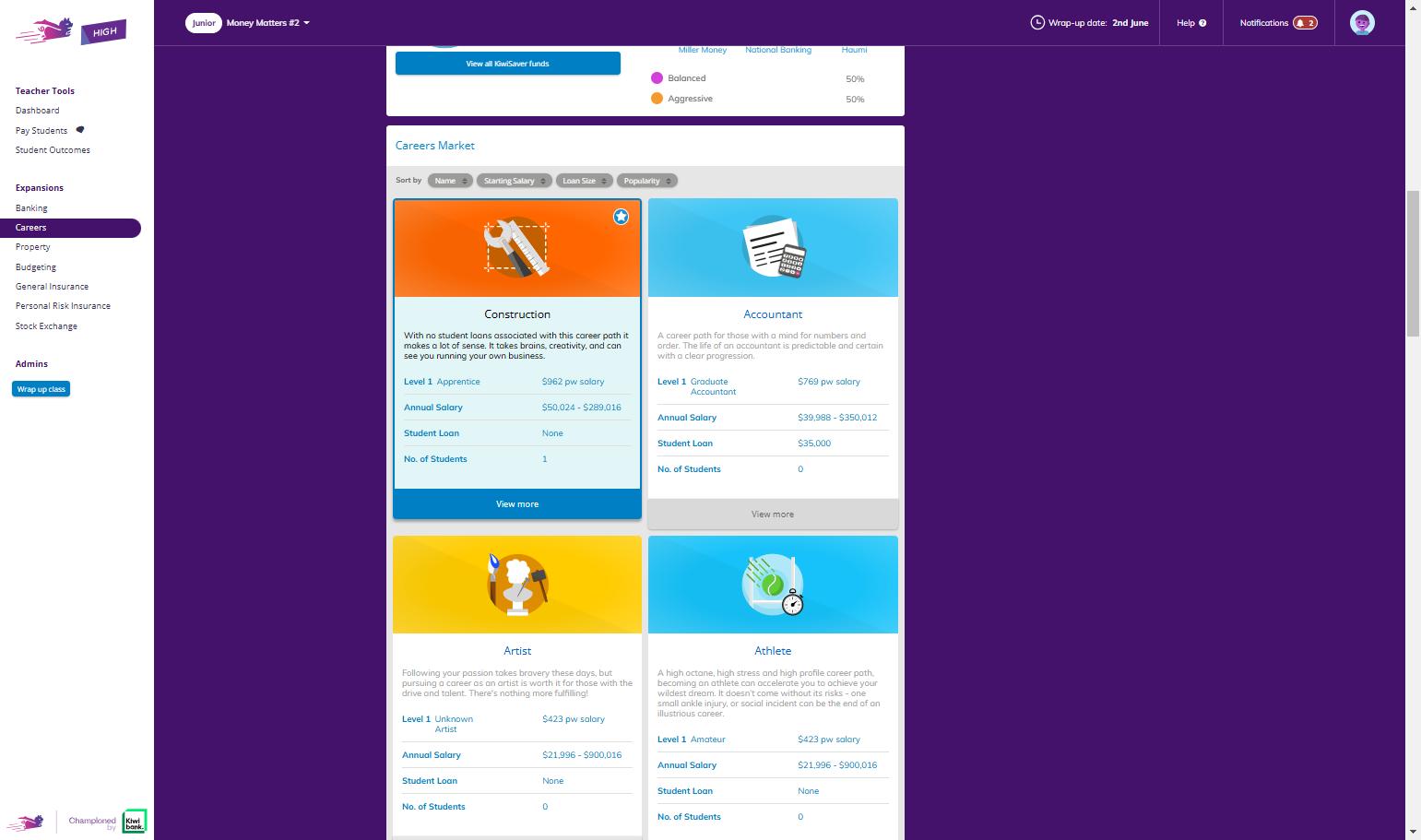Open General Insurance in the sidebar
The width and height of the screenshot is (1421, 840).
pyautogui.click(x=53, y=287)
